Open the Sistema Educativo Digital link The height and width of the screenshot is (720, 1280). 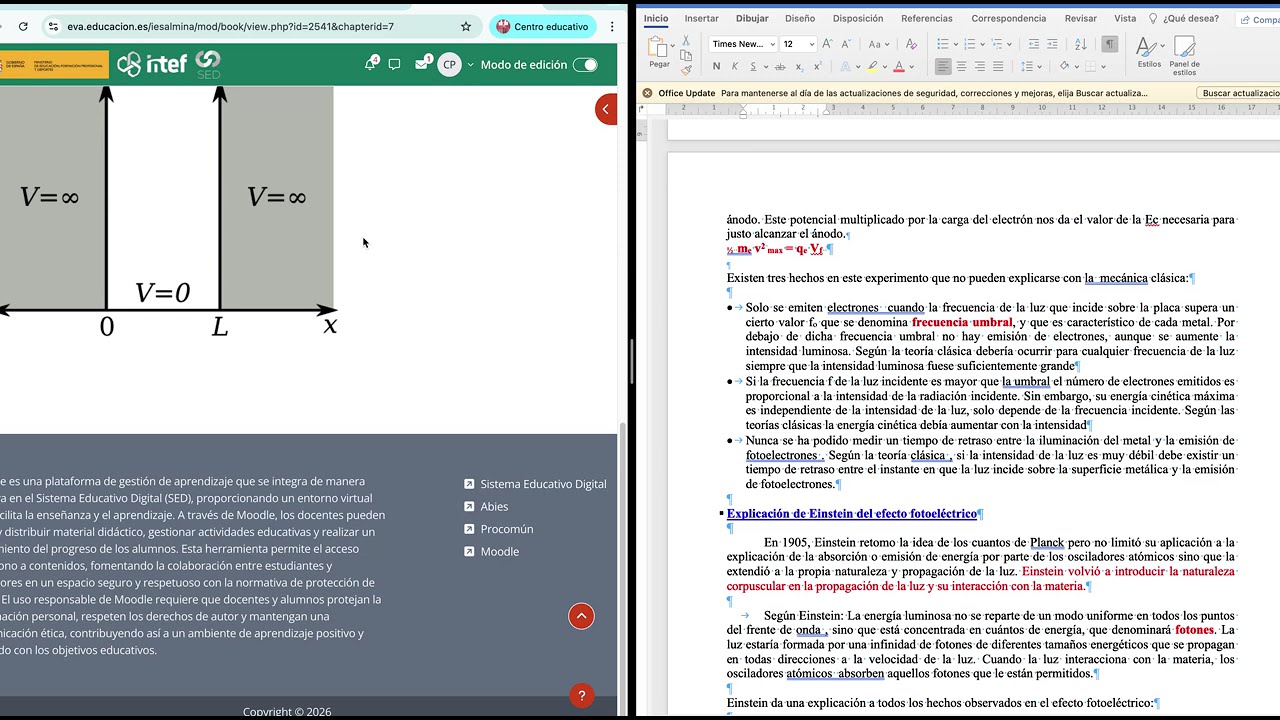[x=543, y=484]
